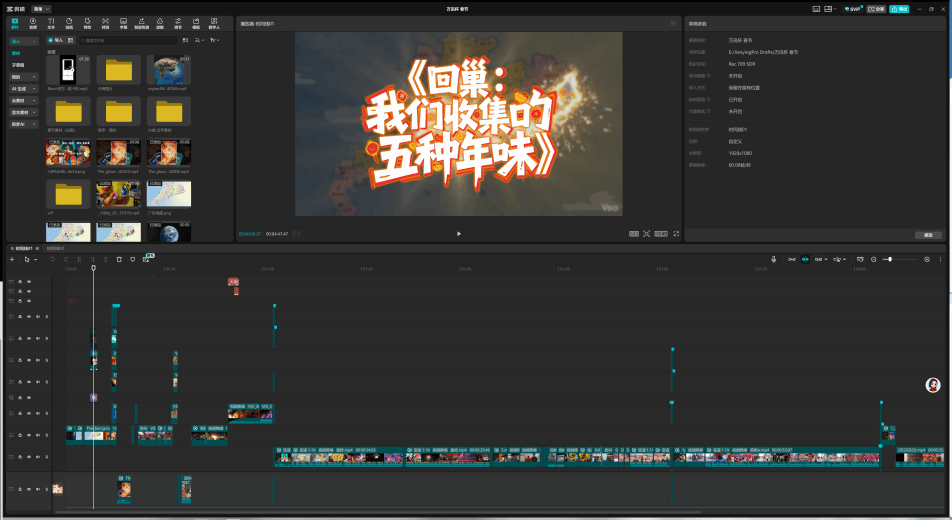Toggle eye visibility on the top text track
This screenshot has height=520, width=952.
(29, 282)
